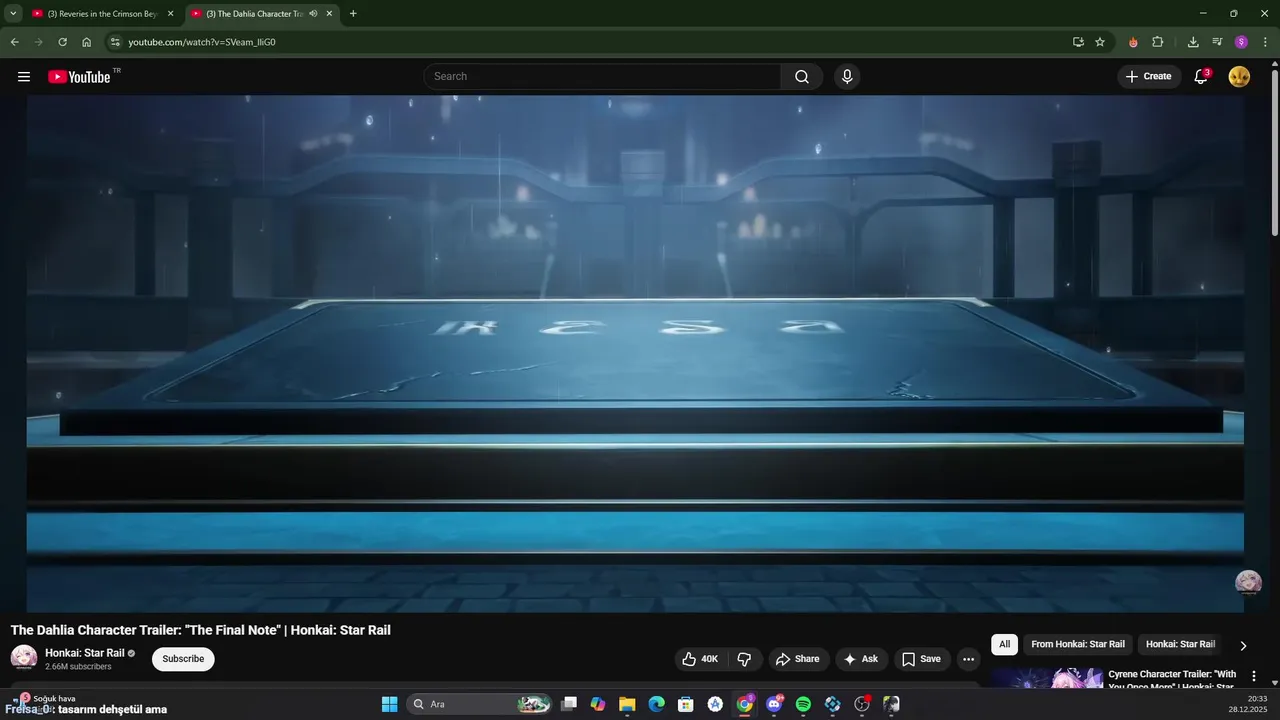This screenshot has width=1280, height=720.
Task: Open more actions ellipsis under video
Action: (968, 659)
